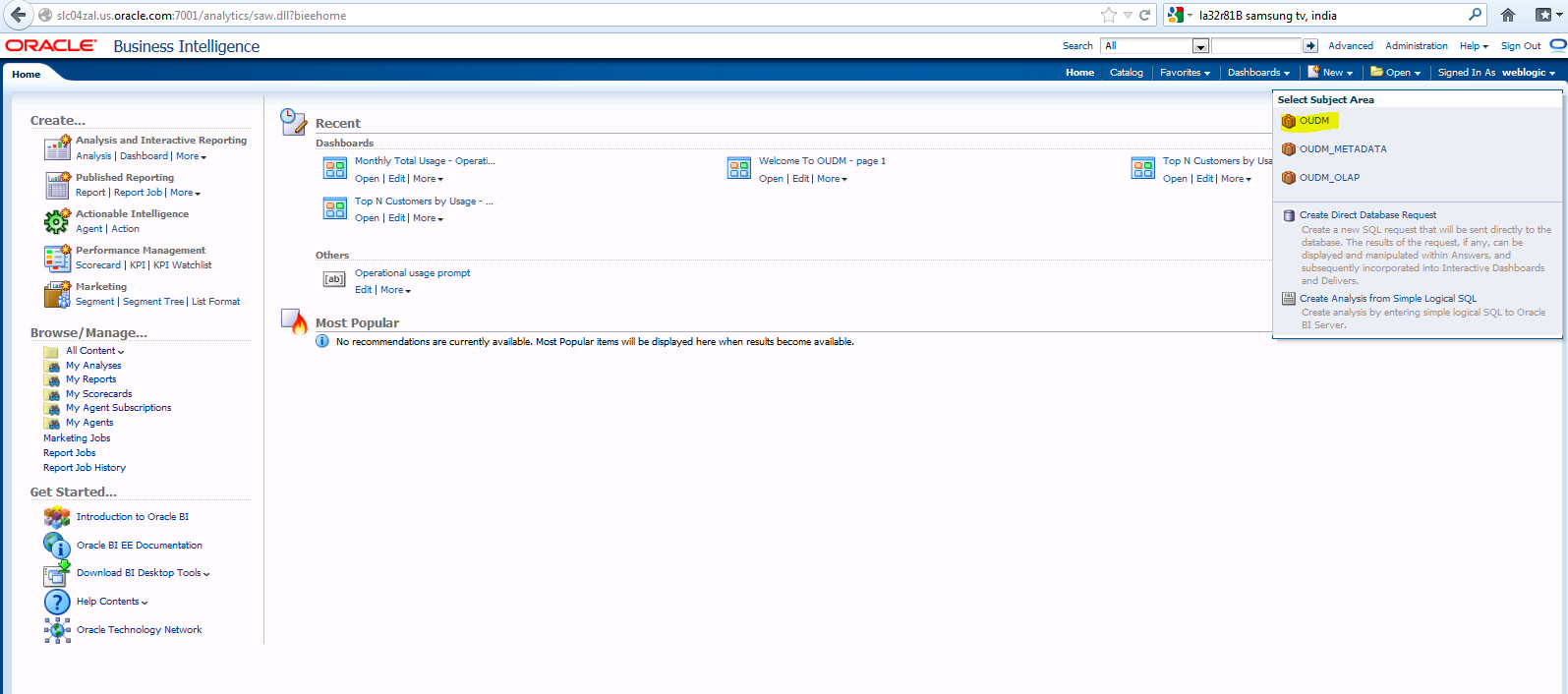Click Open under Top N Customers by Usage -
1568x694 pixels.
[x=367, y=218]
